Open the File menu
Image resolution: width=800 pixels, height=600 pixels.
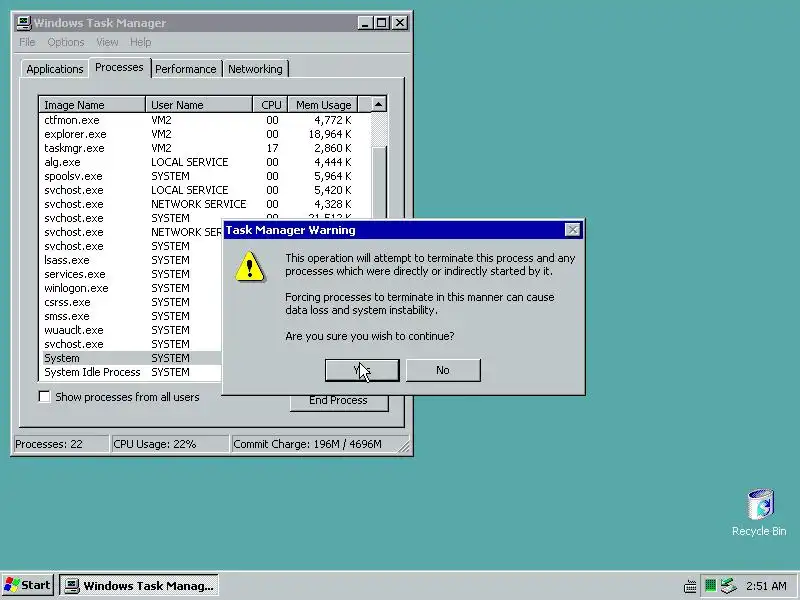coord(27,42)
